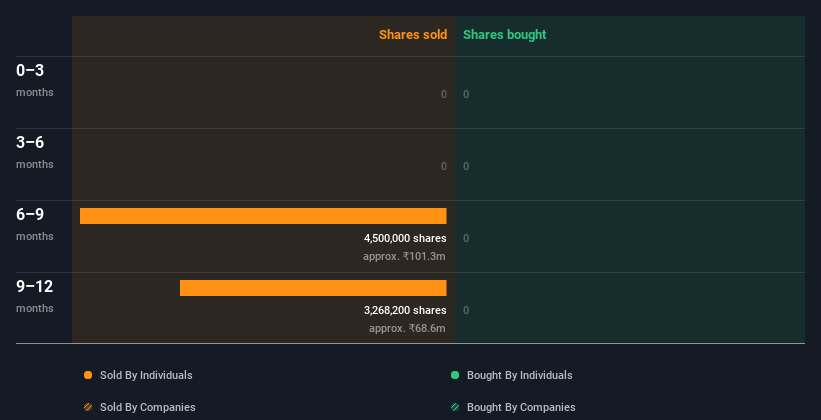The width and height of the screenshot is (821, 420).
Task: Click the striped Sold By Companies legend icon
Action: tap(88, 407)
